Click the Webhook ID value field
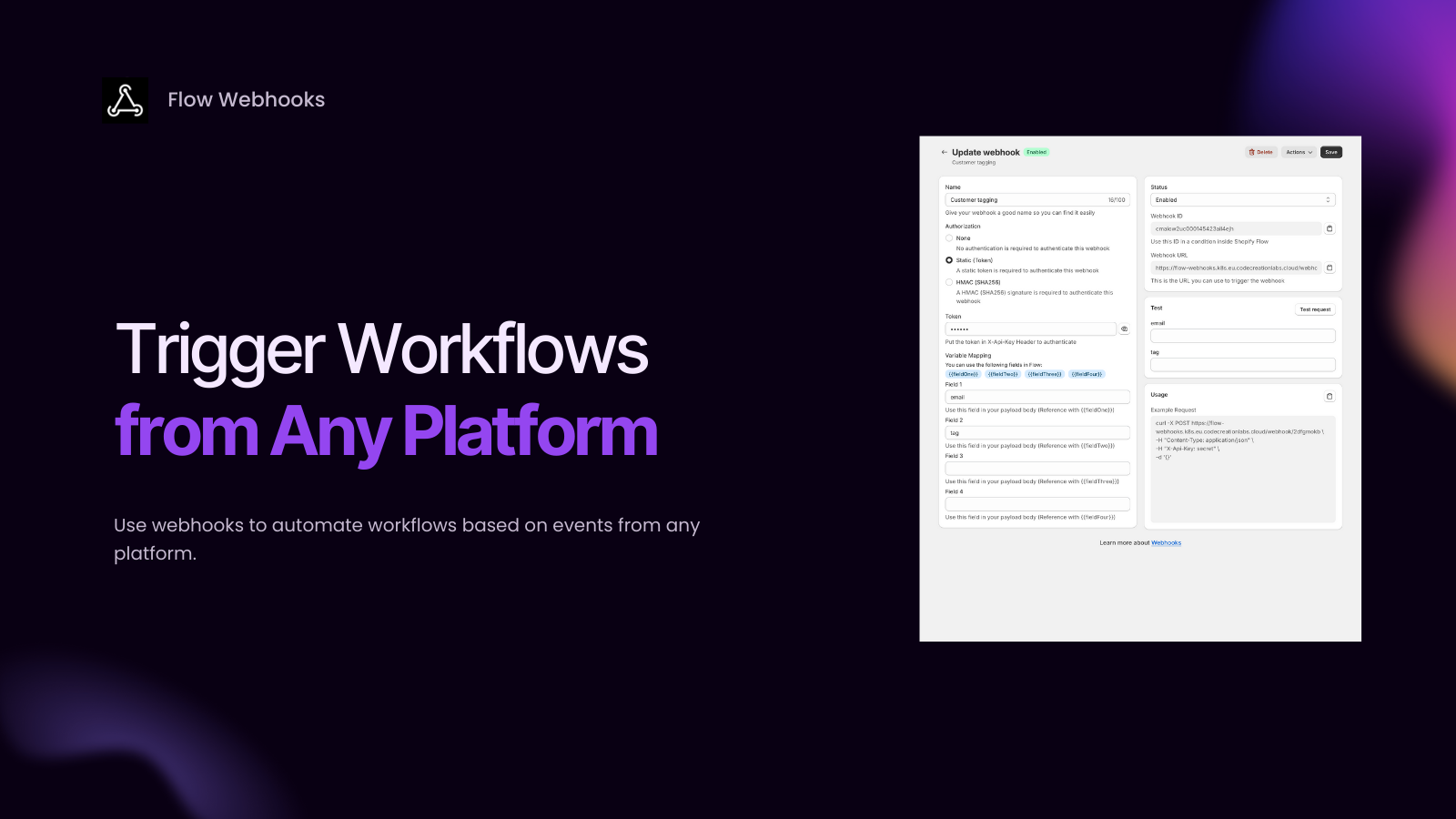Screen dimensions: 1456x819 coord(1236,229)
